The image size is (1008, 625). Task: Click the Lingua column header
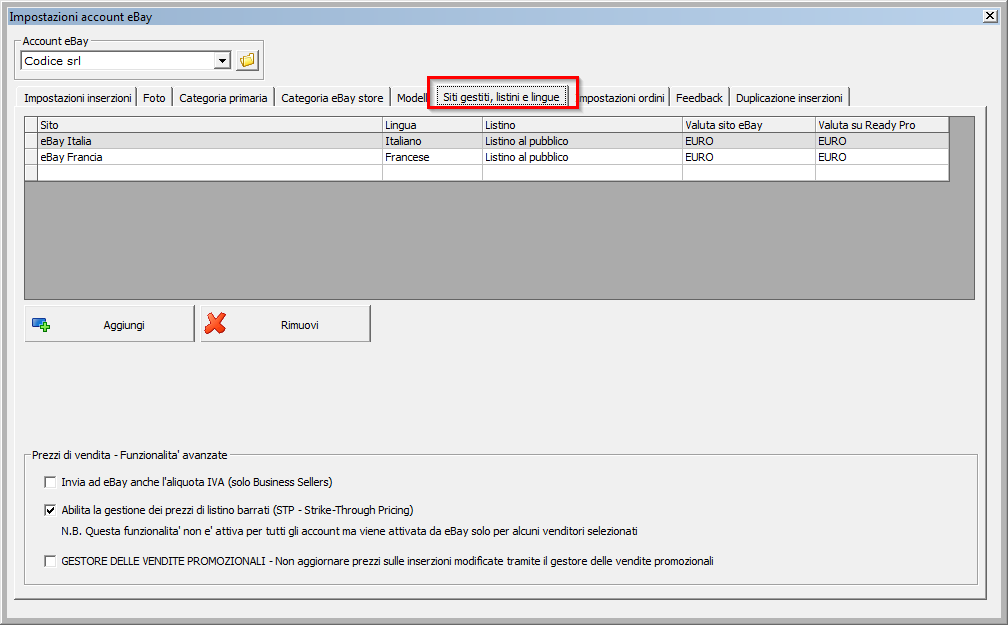click(x=432, y=125)
